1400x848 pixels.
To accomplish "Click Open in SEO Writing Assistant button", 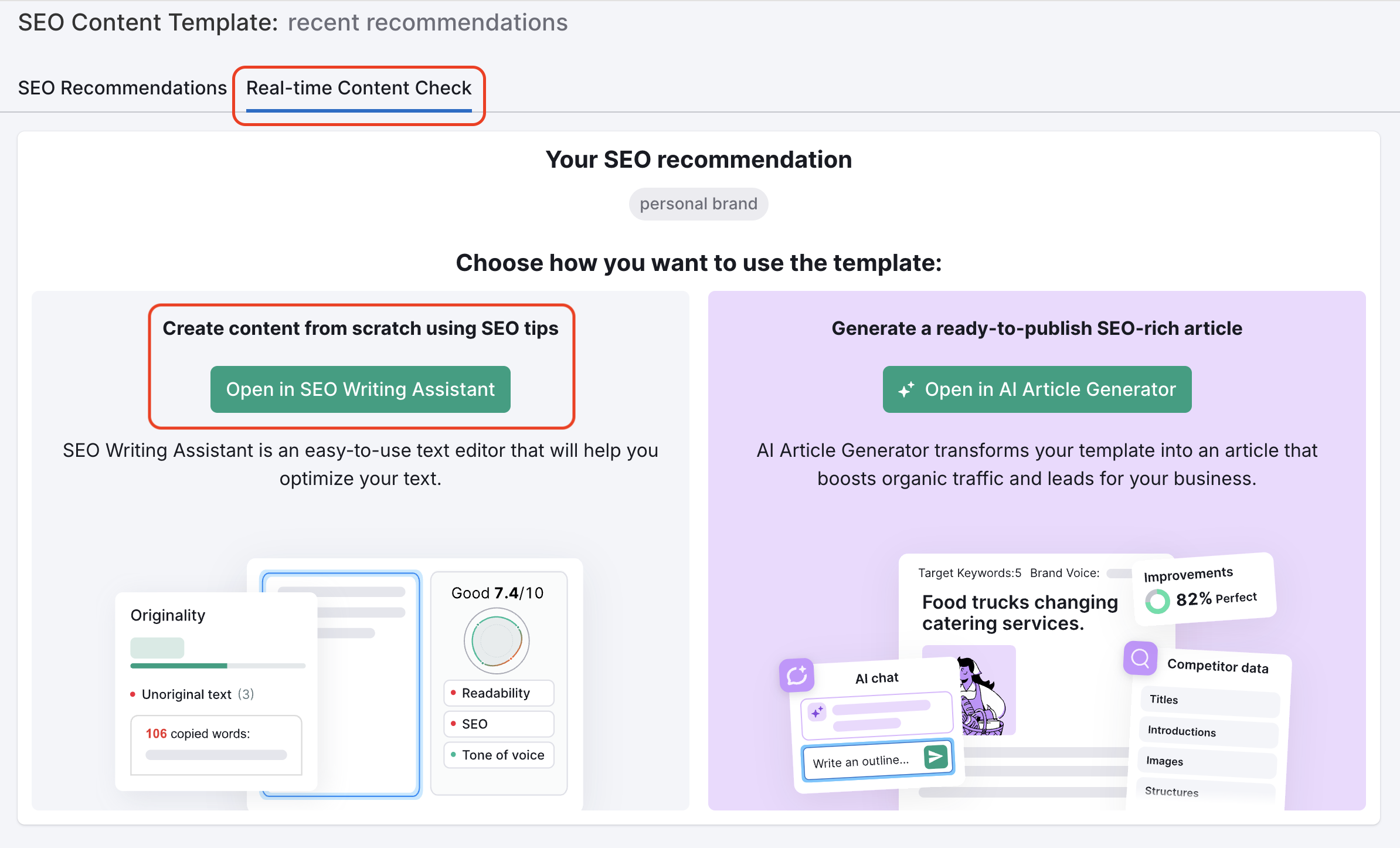I will [360, 389].
